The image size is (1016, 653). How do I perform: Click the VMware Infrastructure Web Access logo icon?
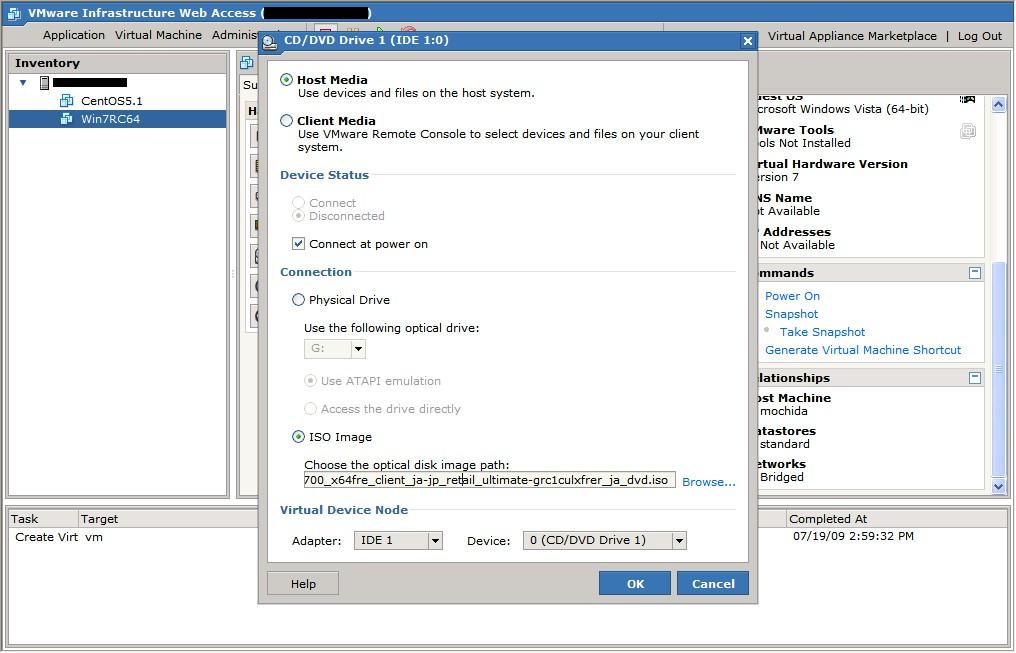[x=13, y=14]
